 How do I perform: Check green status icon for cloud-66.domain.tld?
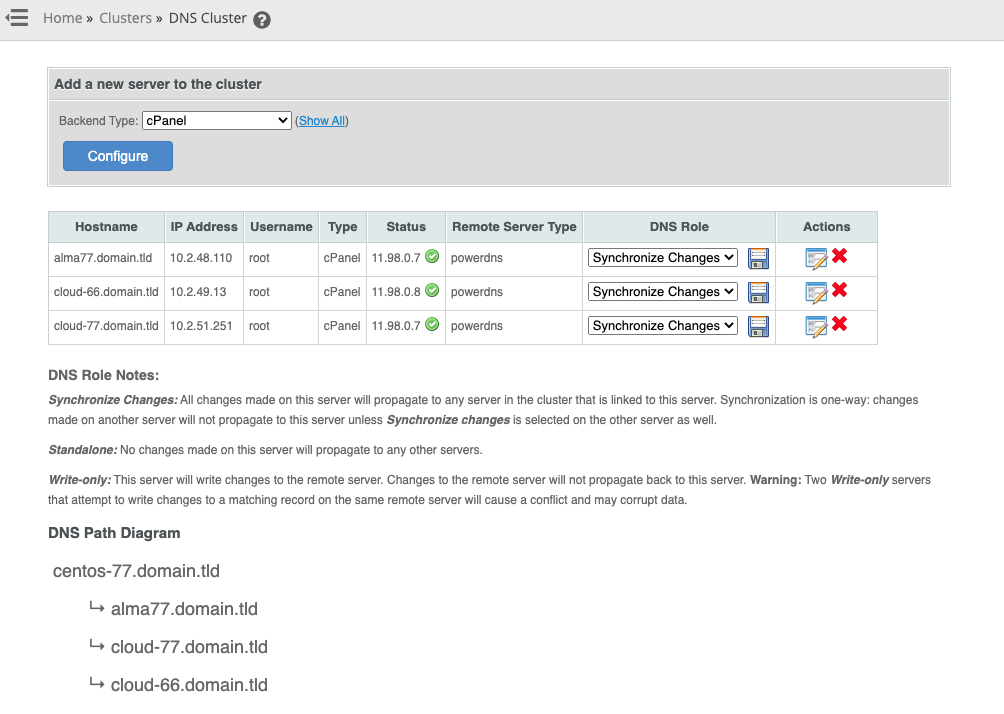tap(432, 290)
